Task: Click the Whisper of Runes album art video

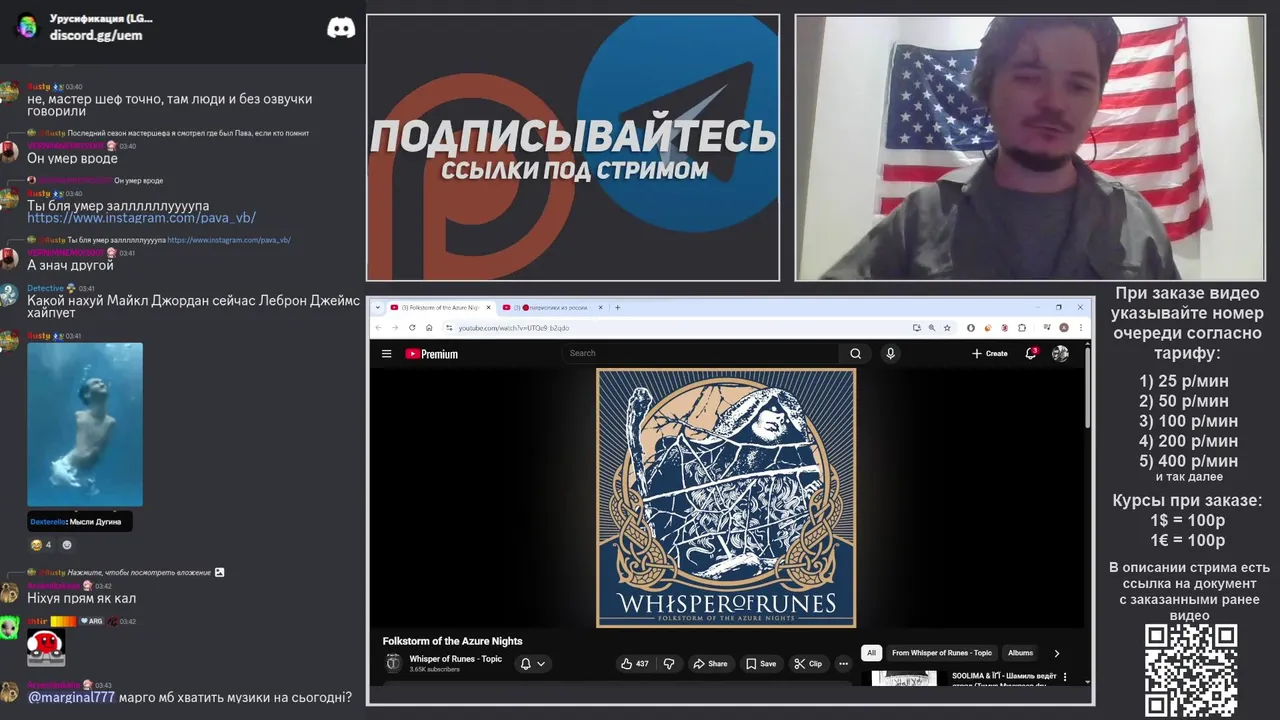Action: 726,498
